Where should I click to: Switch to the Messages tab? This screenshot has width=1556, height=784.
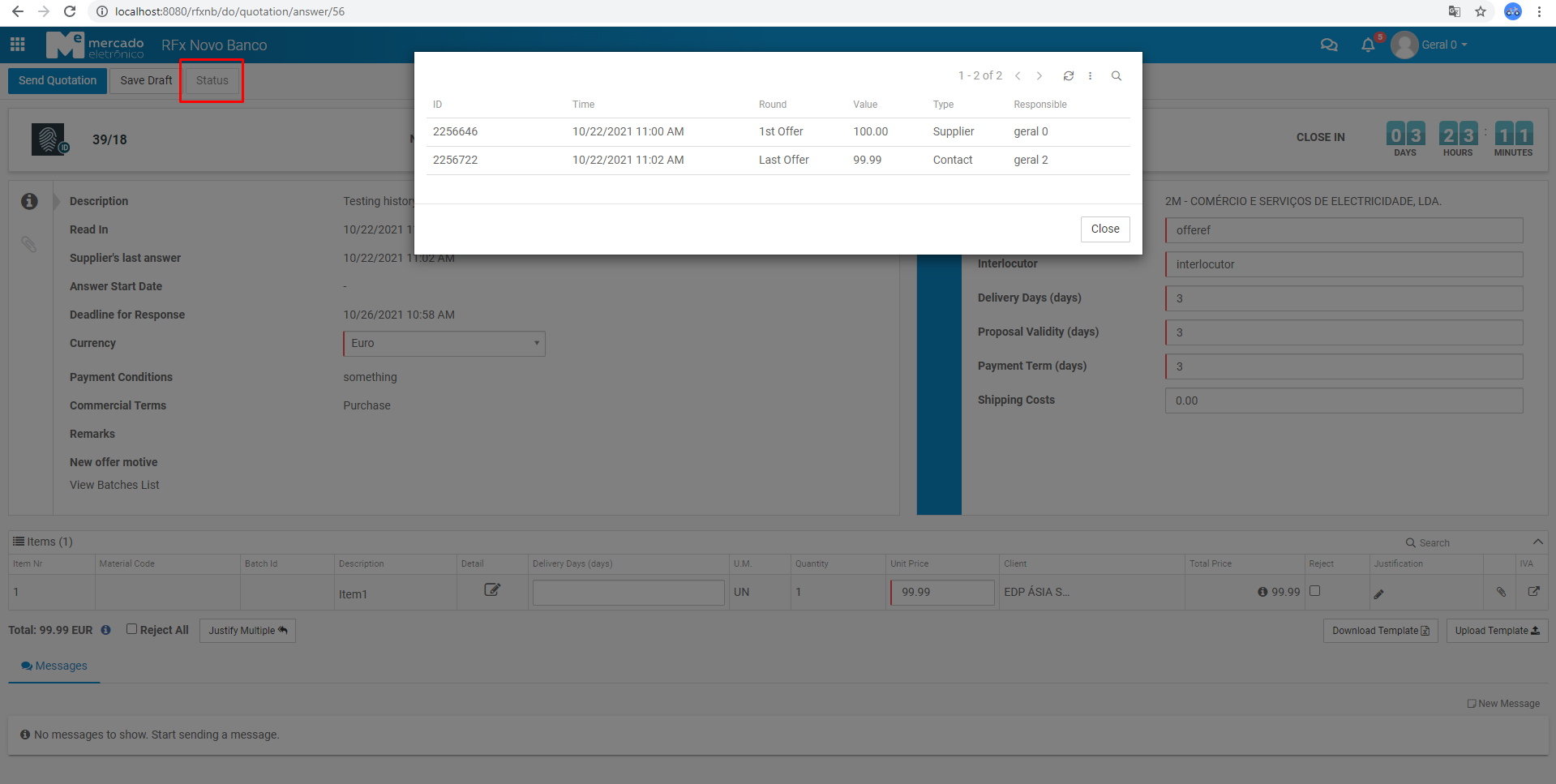coord(54,666)
